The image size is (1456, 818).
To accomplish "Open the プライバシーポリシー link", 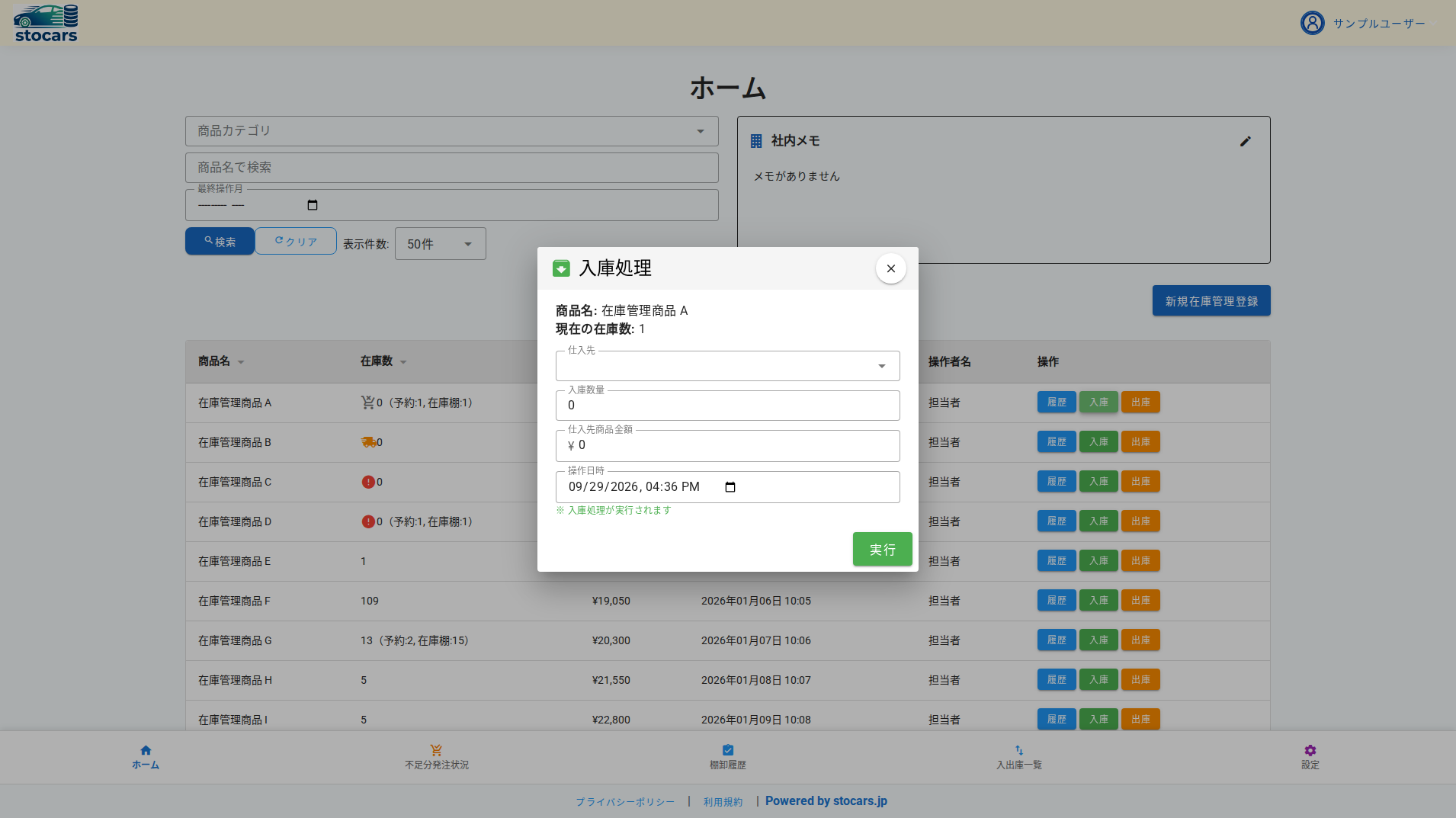I will 625,802.
